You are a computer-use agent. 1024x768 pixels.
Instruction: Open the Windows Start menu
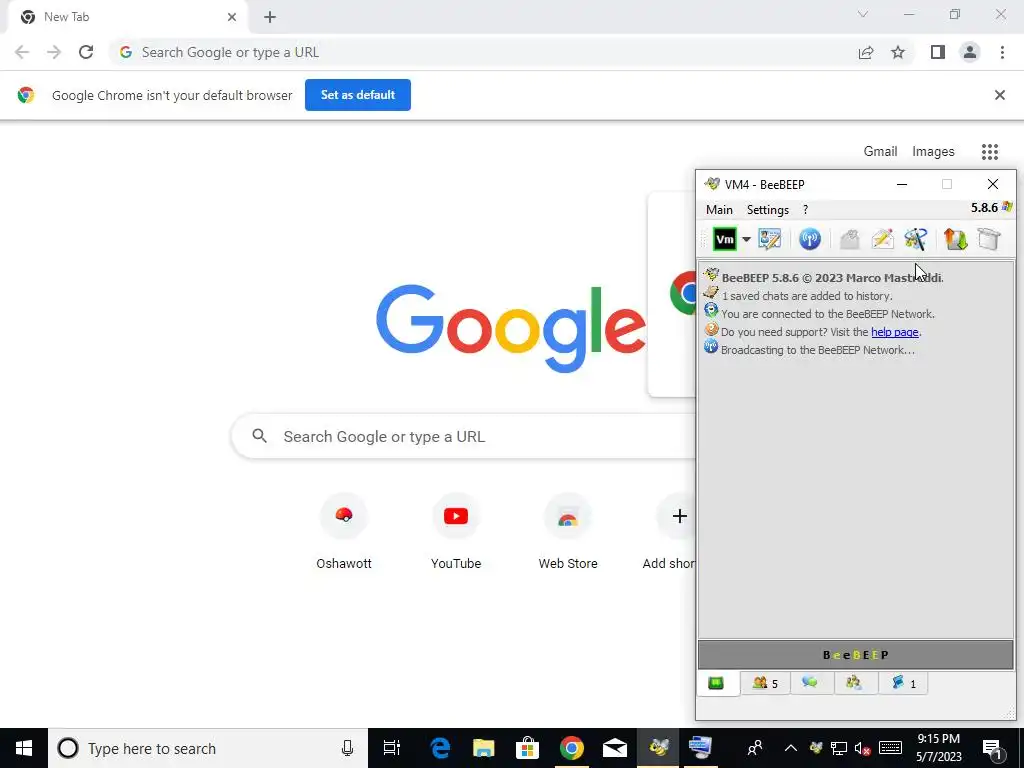click(24, 748)
